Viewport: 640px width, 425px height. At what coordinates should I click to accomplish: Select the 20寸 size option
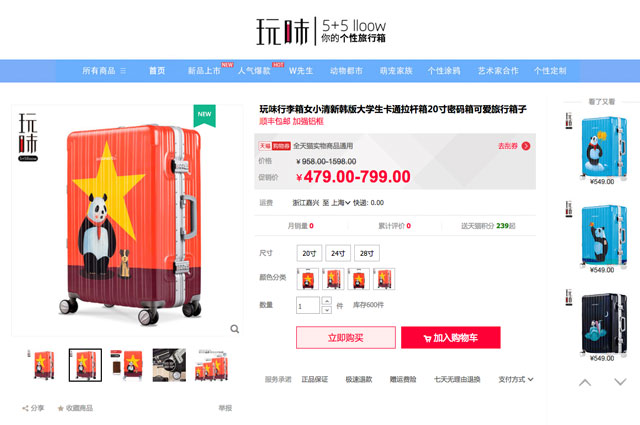pos(309,254)
